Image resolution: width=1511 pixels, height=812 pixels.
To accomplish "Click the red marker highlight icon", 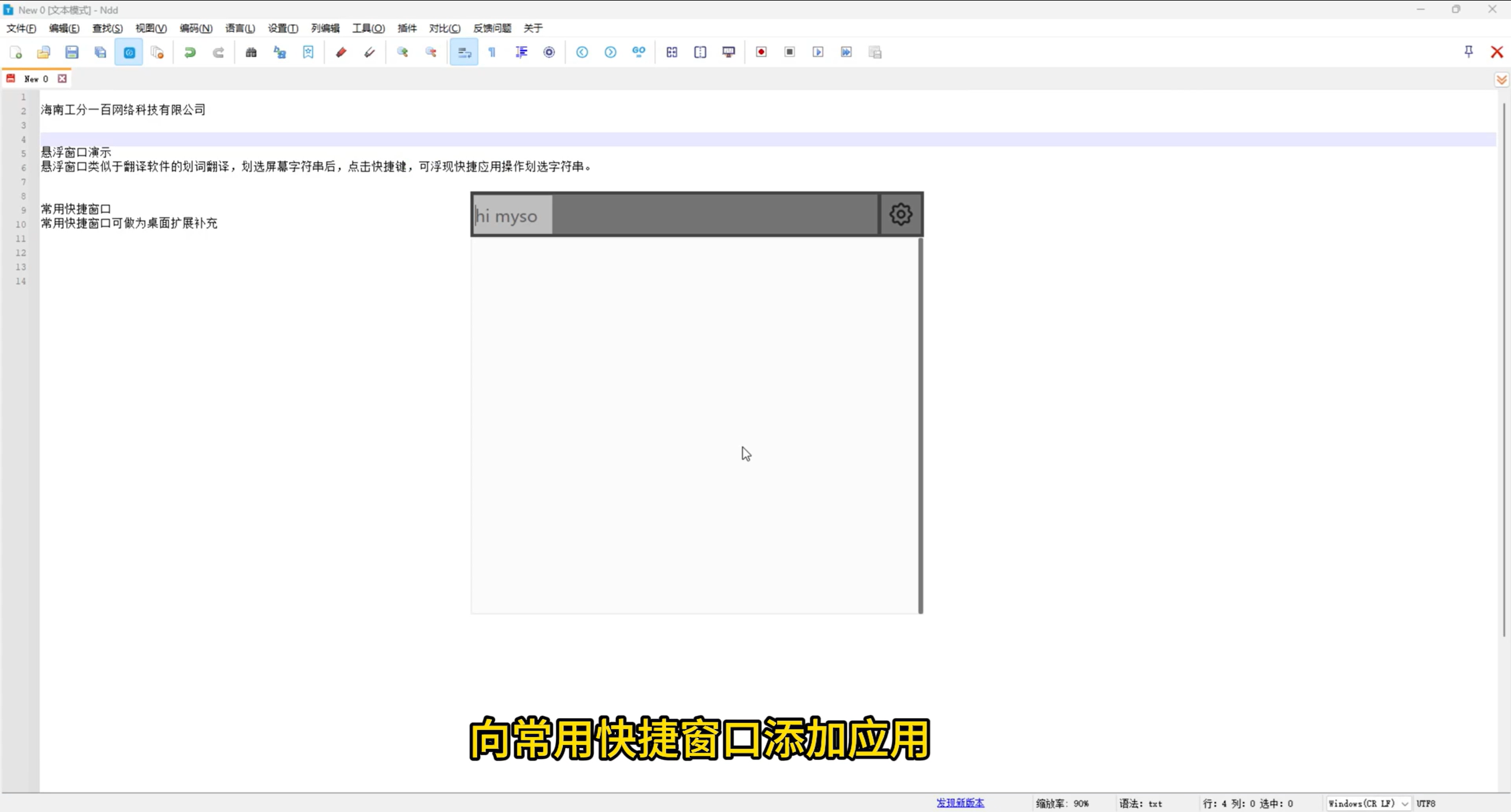I will click(x=341, y=53).
